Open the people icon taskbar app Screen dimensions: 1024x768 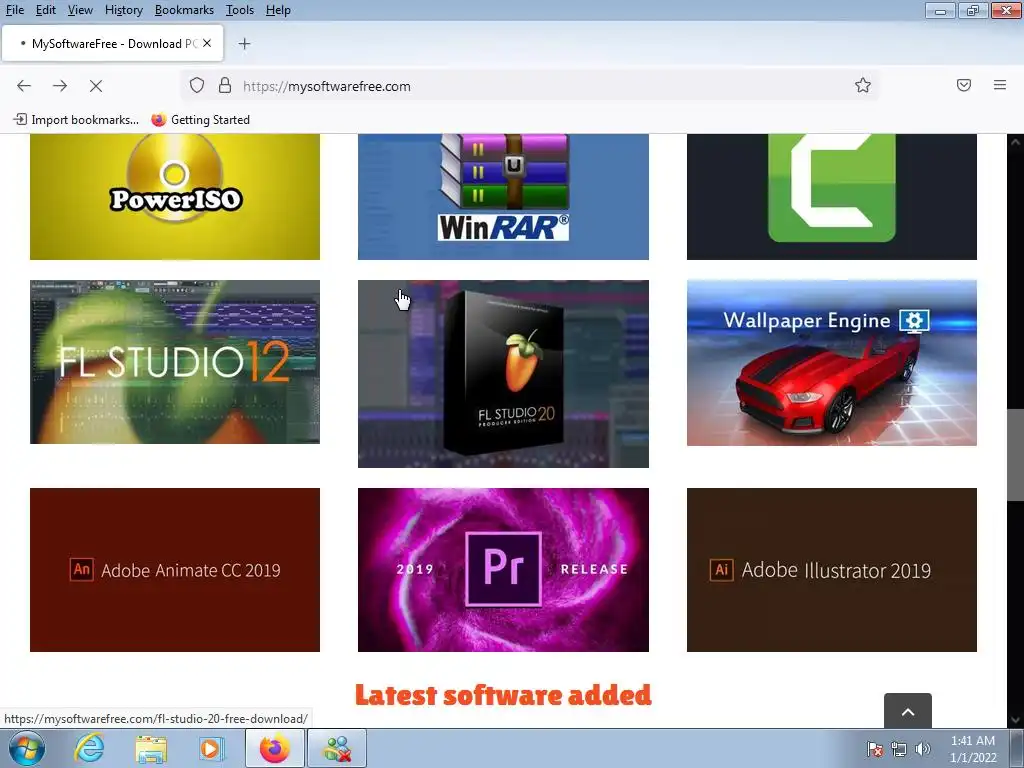click(x=337, y=748)
